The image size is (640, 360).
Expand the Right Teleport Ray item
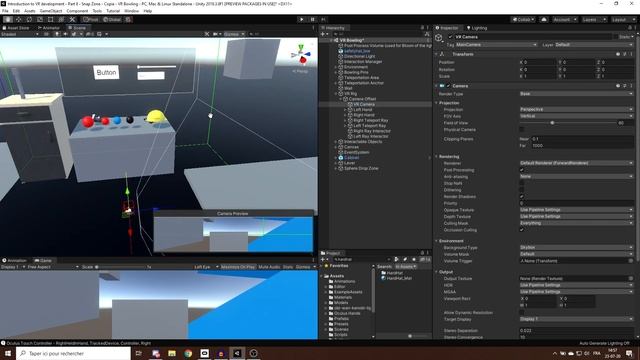pyautogui.click(x=345, y=120)
